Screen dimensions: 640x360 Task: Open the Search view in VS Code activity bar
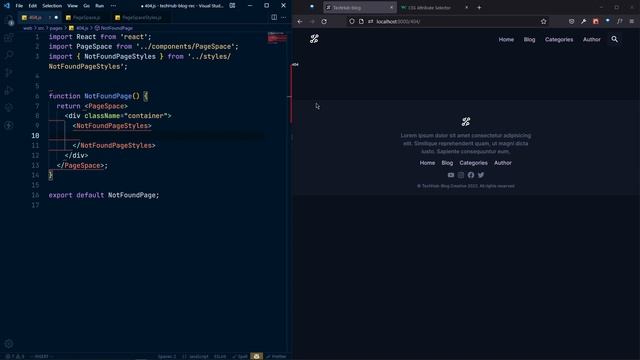pos(9,55)
